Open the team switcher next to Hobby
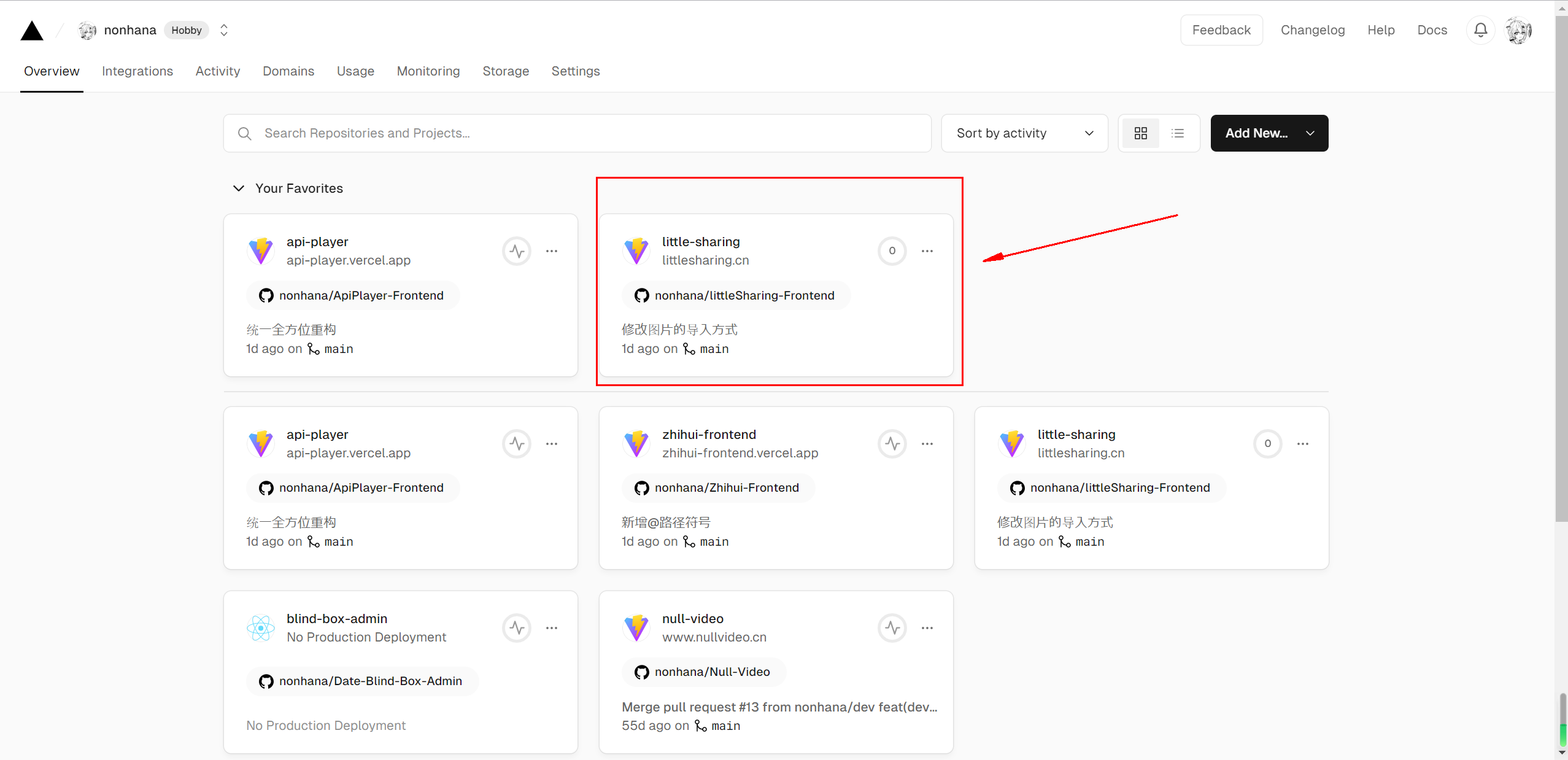The width and height of the screenshot is (1568, 760). [x=224, y=30]
